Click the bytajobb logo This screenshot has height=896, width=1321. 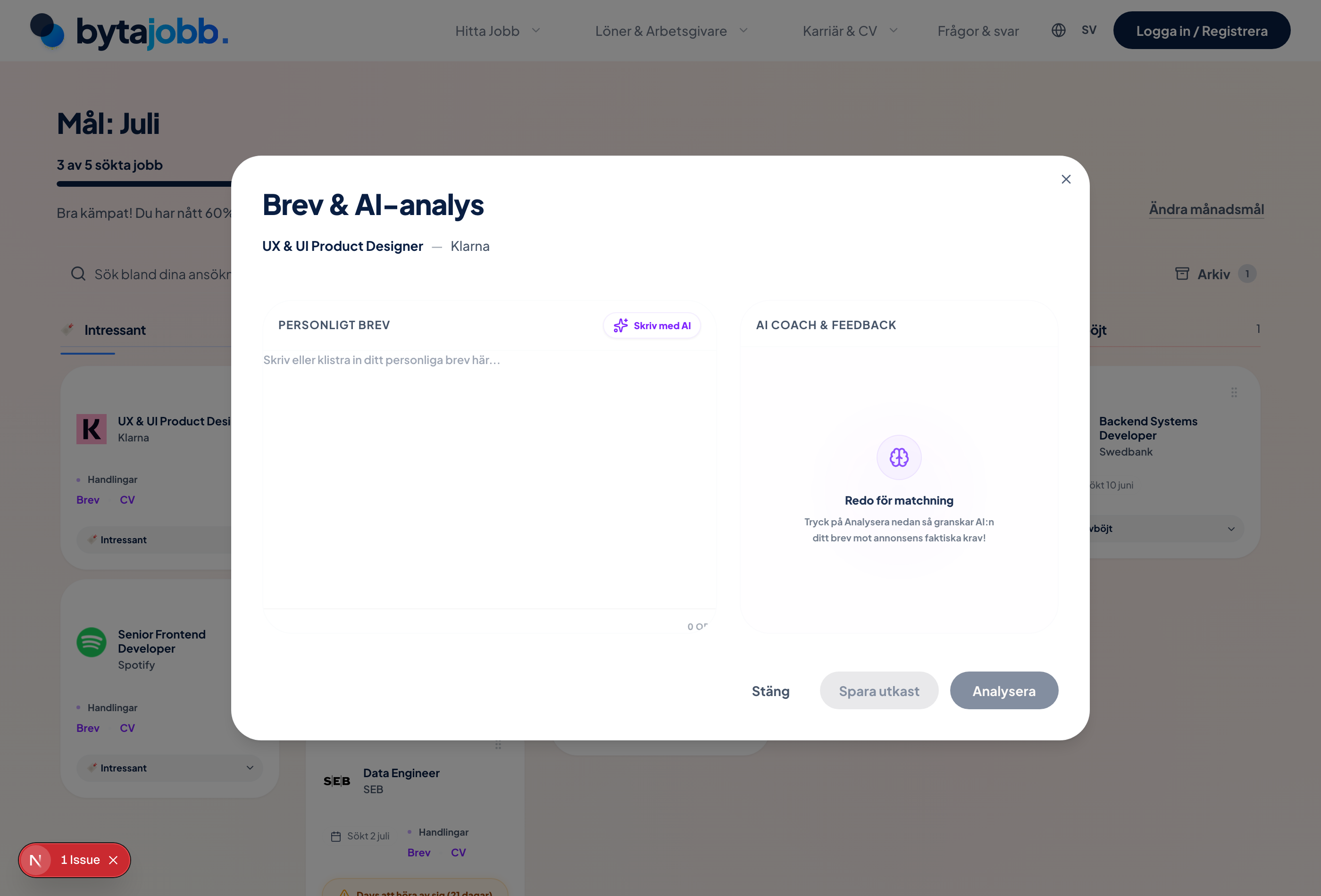(129, 31)
